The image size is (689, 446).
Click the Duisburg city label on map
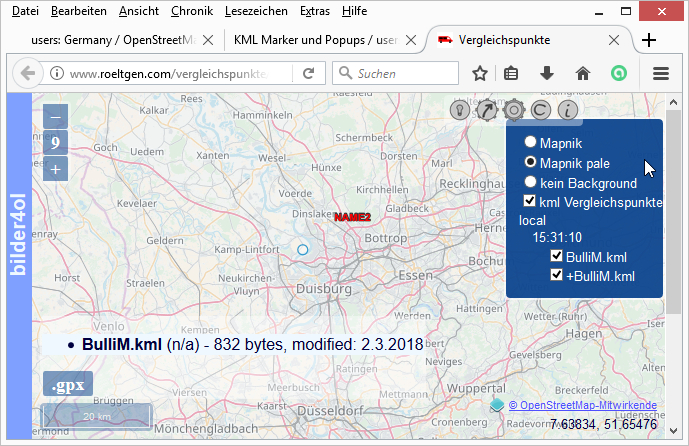324,289
